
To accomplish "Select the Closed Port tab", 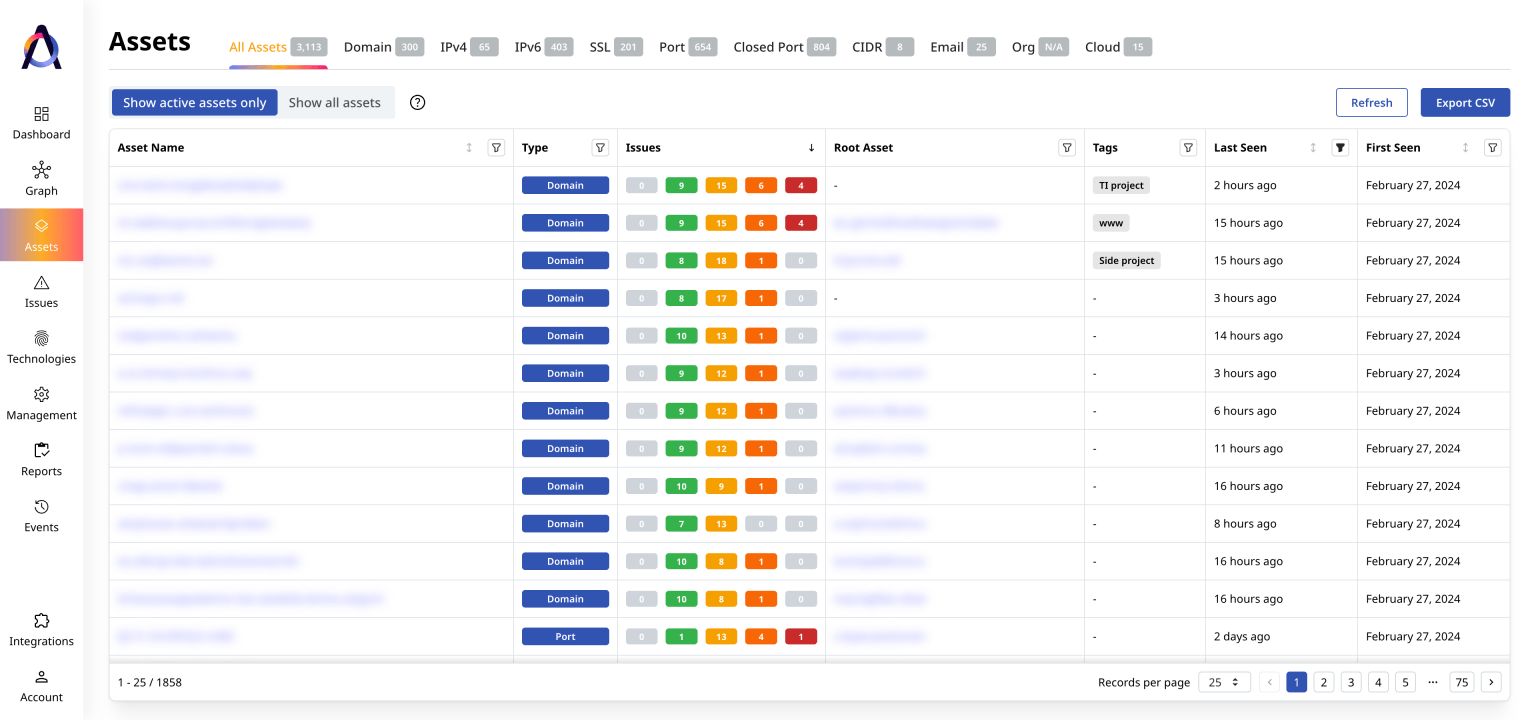I will (x=783, y=47).
